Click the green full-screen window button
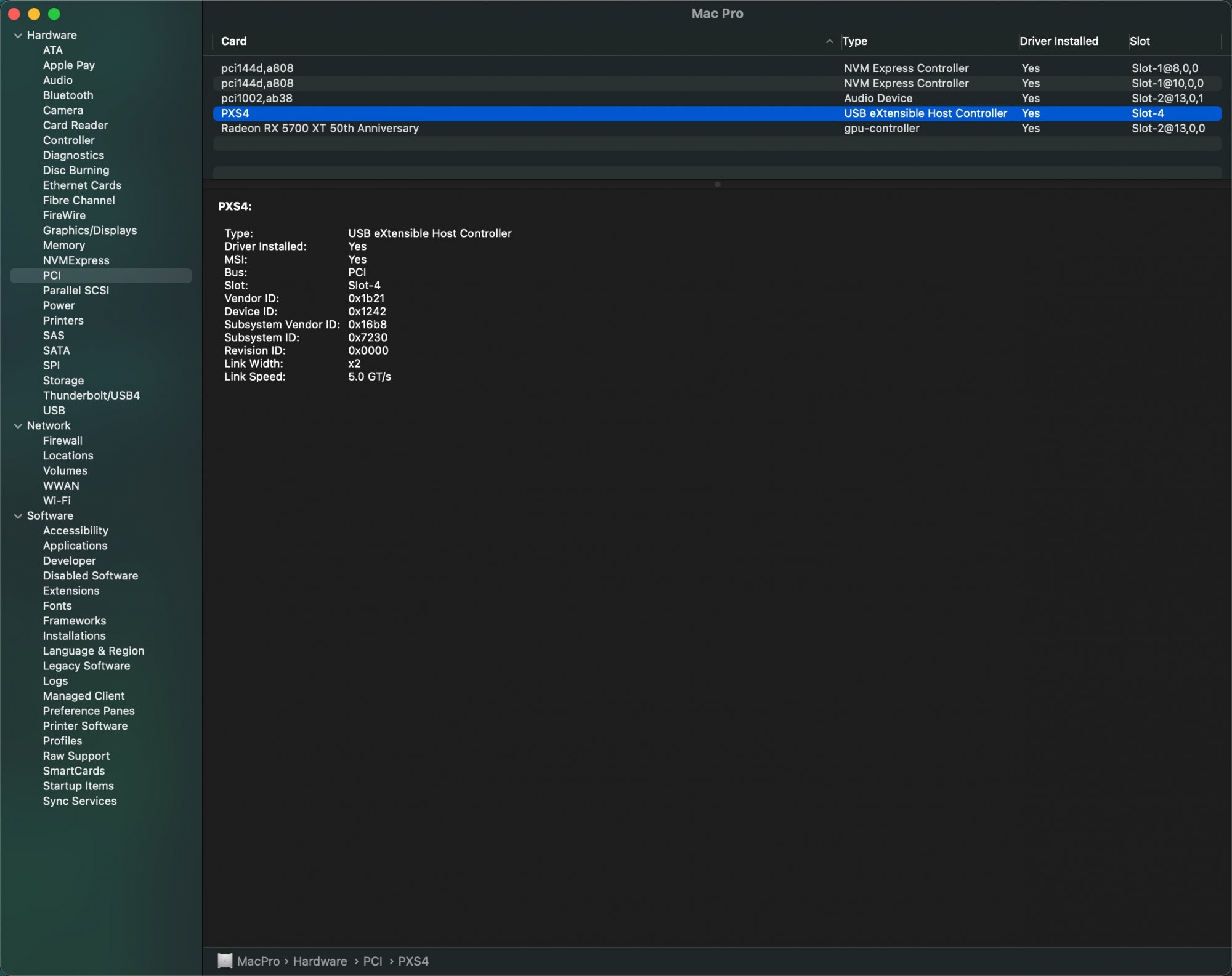The image size is (1232, 976). [x=54, y=14]
